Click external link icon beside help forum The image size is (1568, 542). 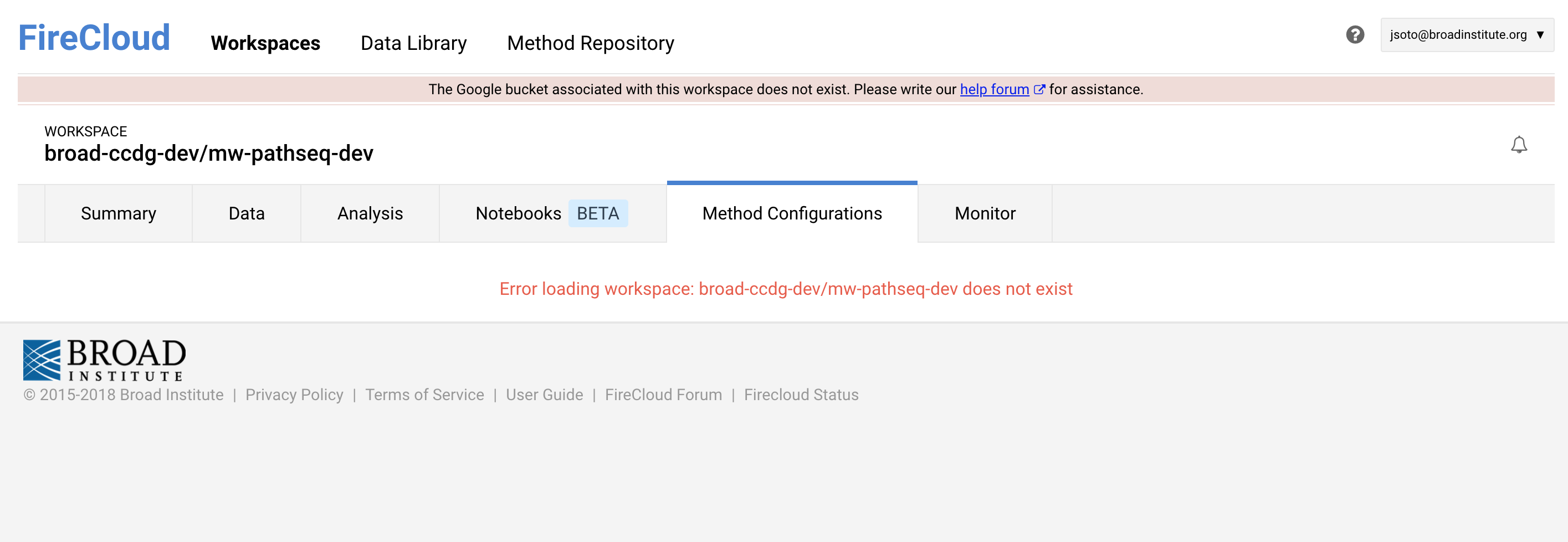[x=1039, y=90]
